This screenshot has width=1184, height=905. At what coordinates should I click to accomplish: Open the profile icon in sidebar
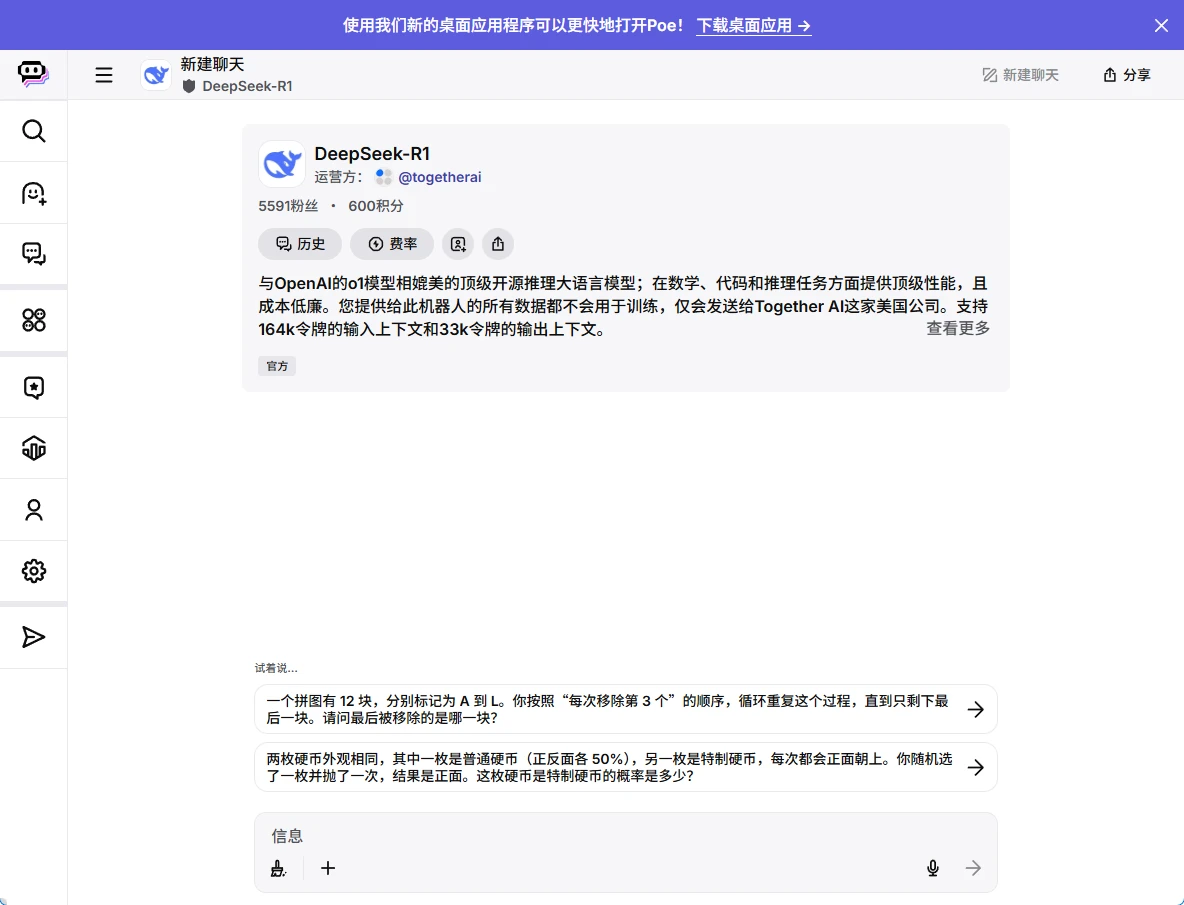(x=33, y=510)
